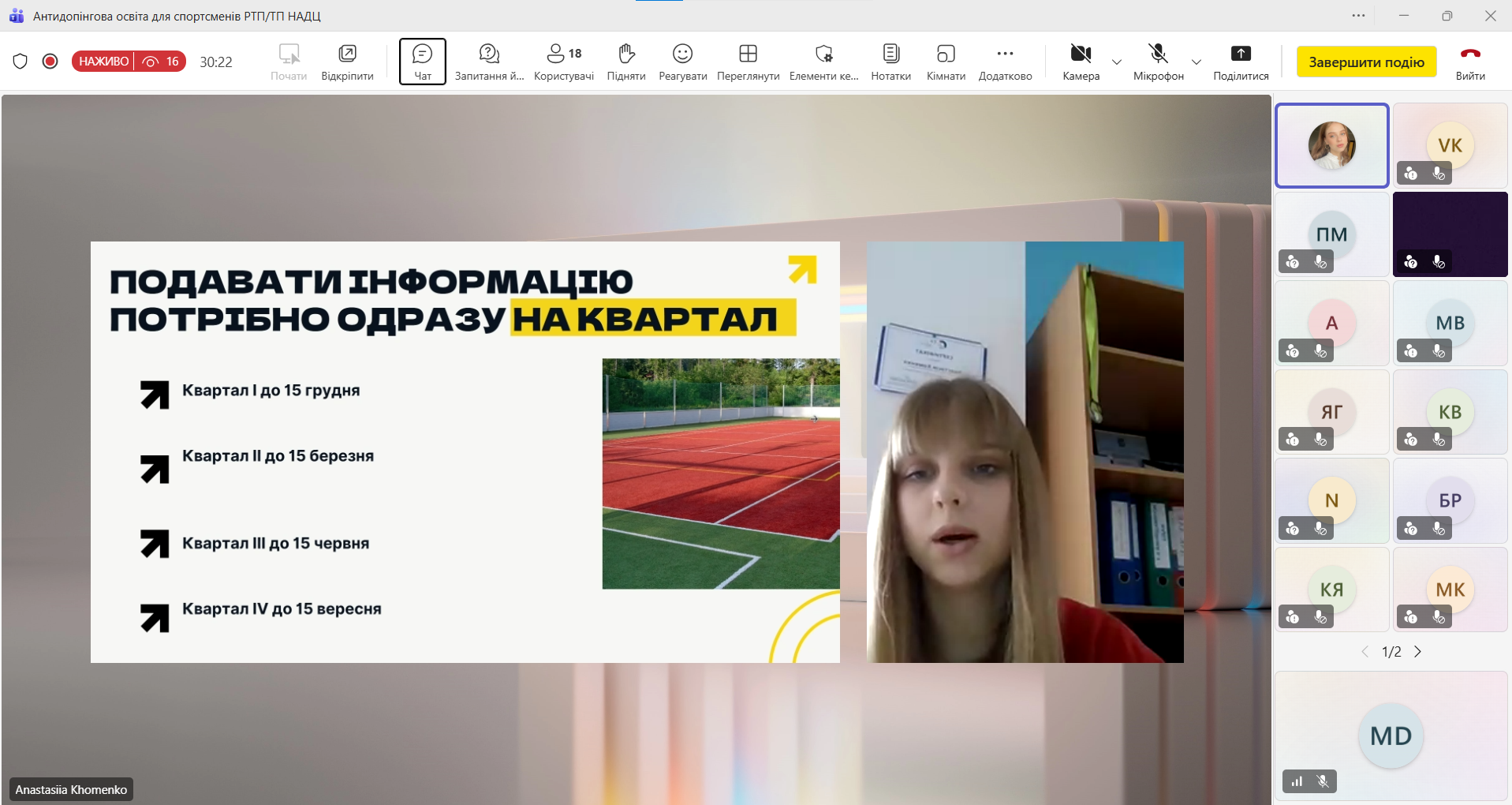
Task: Open the Додатково more actions menu
Action: tap(1005, 62)
